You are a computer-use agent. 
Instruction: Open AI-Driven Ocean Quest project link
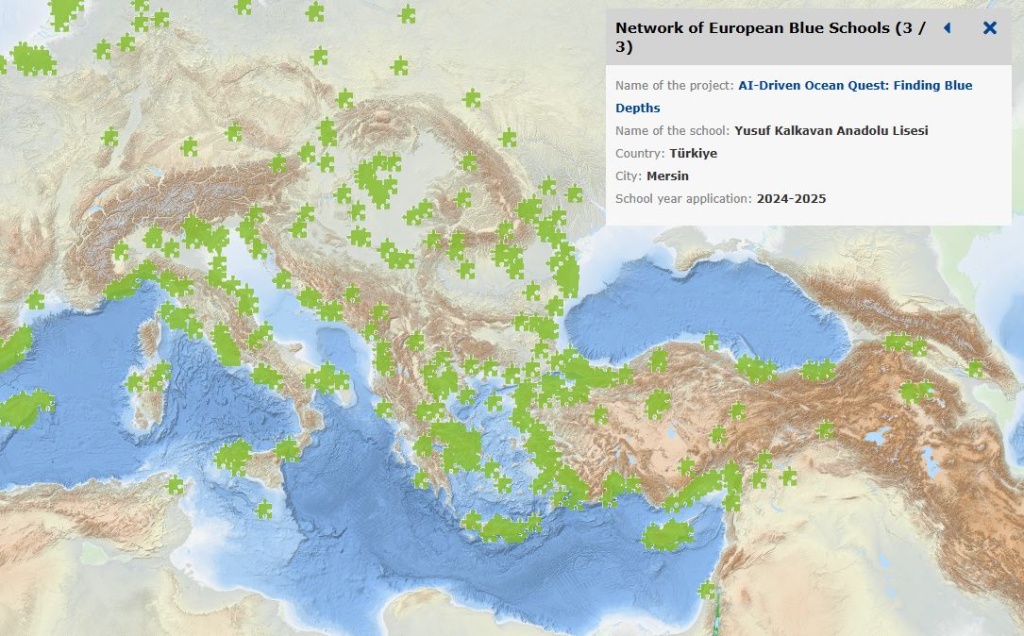(855, 86)
